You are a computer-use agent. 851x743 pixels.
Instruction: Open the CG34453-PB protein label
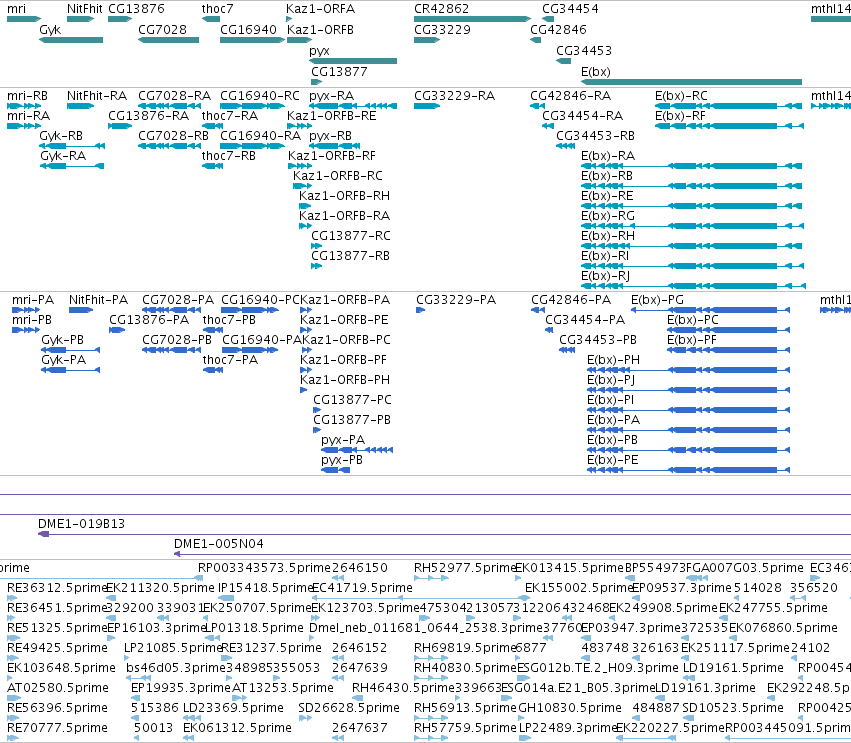598,340
